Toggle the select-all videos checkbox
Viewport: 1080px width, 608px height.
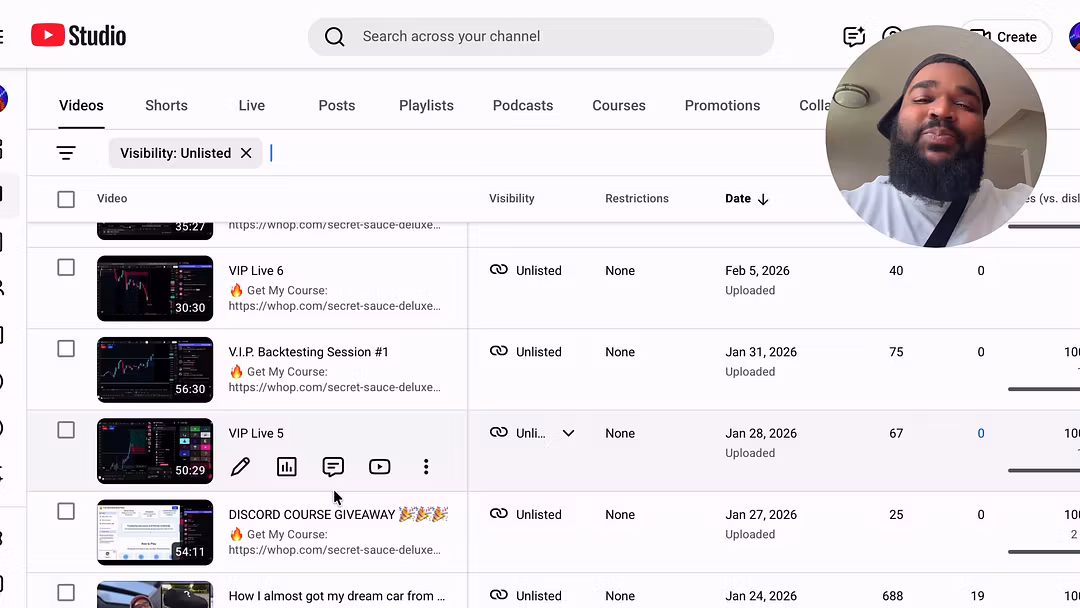point(66,199)
